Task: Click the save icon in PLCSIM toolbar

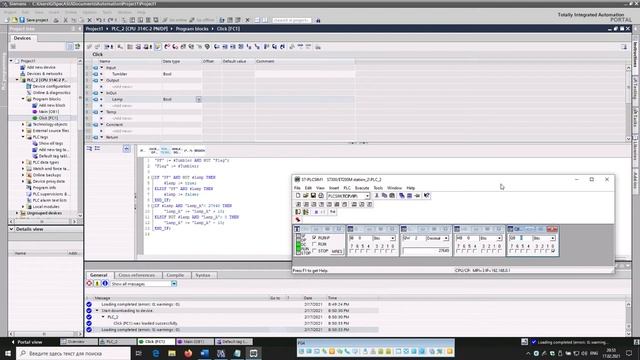Action: point(313,196)
